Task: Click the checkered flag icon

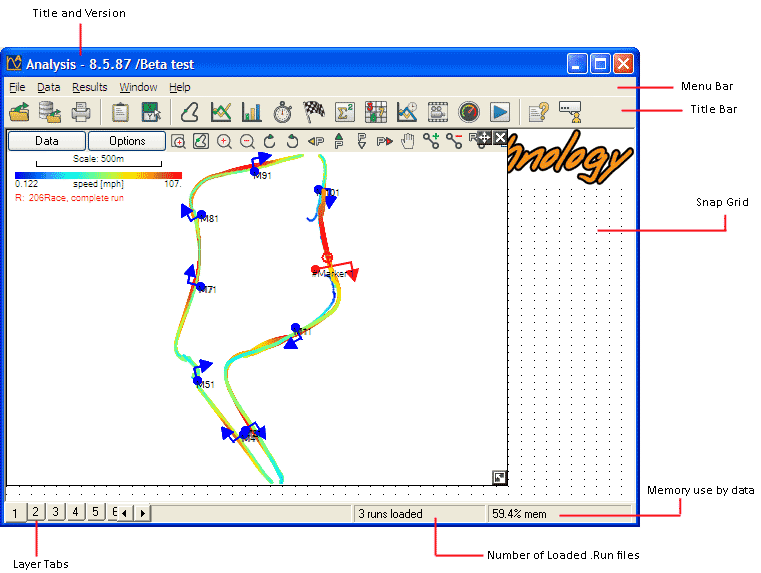Action: click(x=314, y=112)
